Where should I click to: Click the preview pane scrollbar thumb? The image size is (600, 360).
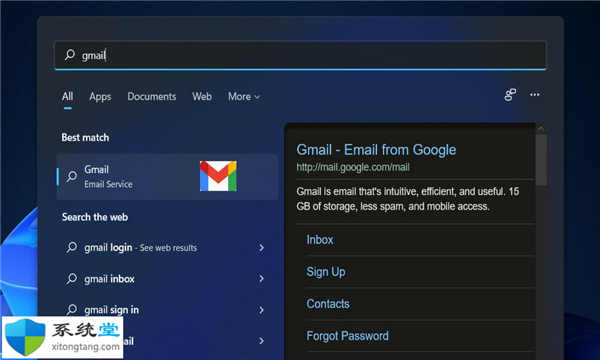click(541, 160)
